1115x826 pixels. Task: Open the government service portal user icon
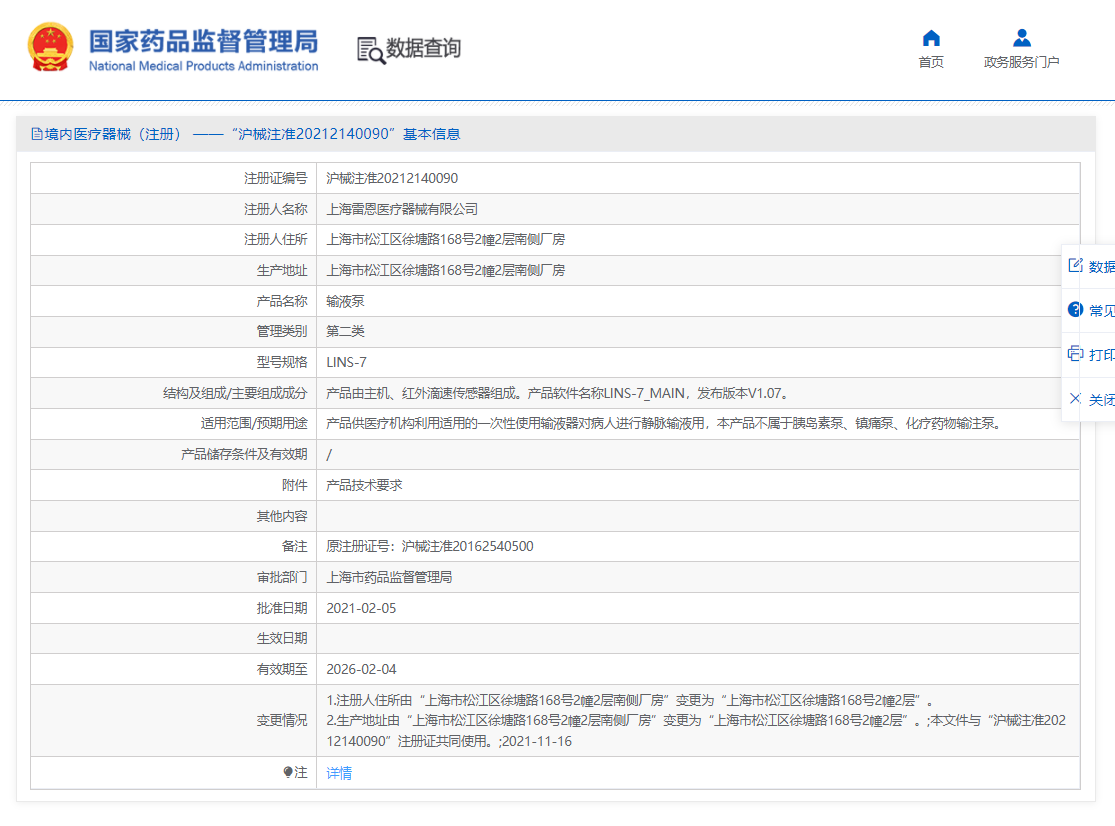click(x=1022, y=38)
